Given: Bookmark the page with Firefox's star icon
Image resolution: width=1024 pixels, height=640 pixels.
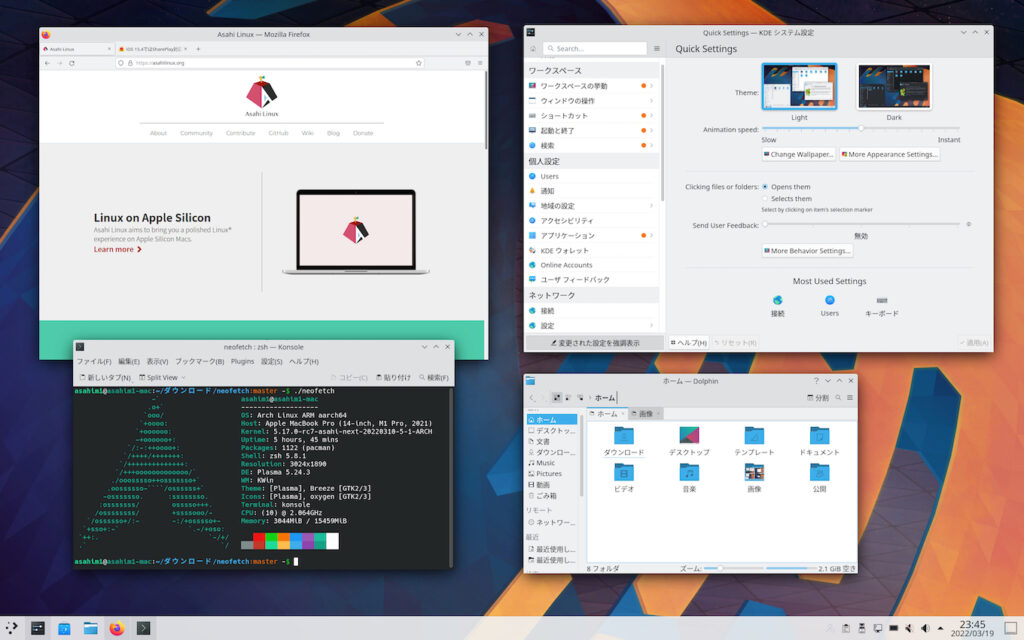Looking at the screenshot, I should 419,61.
